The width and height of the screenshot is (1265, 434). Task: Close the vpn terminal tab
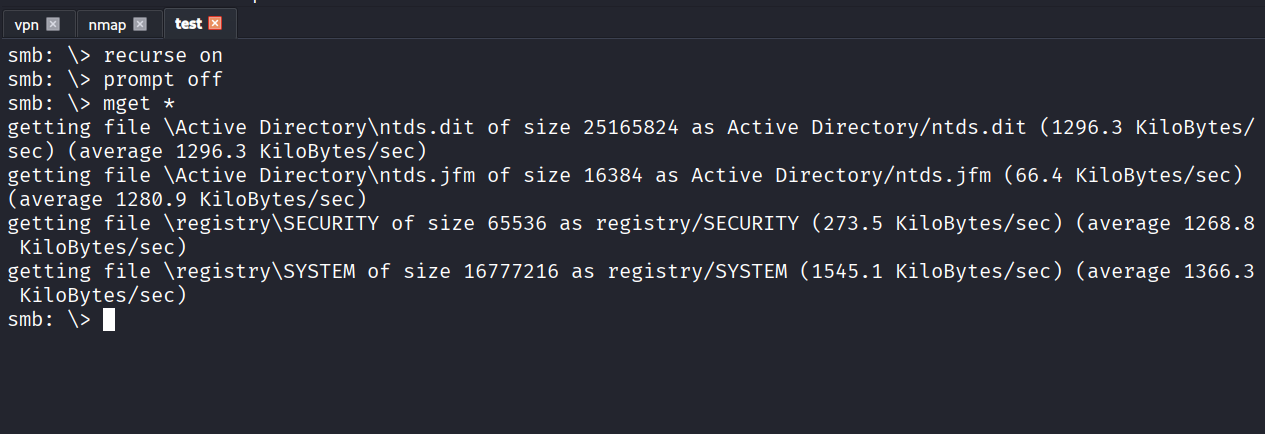53,24
